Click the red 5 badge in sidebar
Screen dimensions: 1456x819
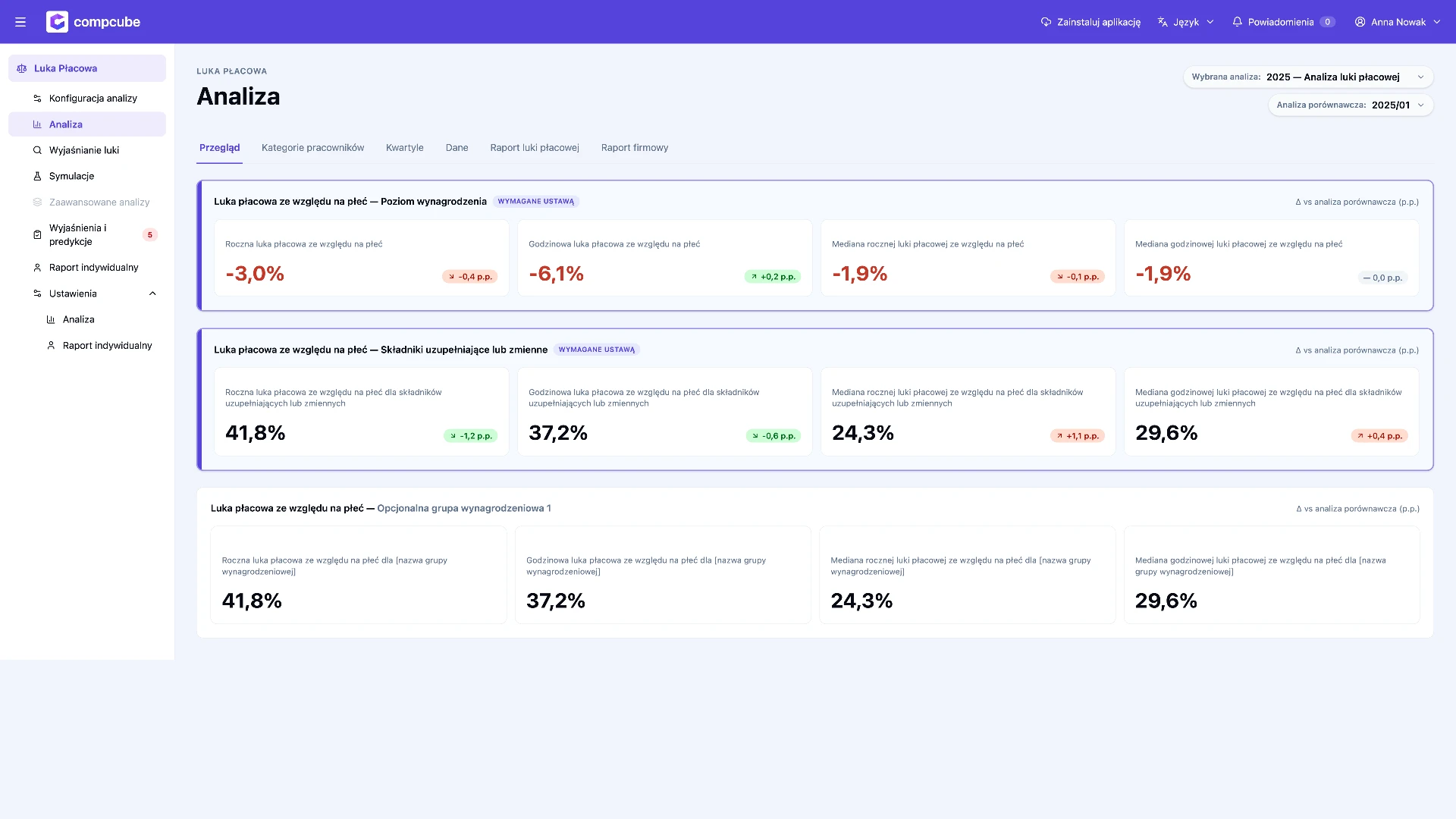(149, 235)
